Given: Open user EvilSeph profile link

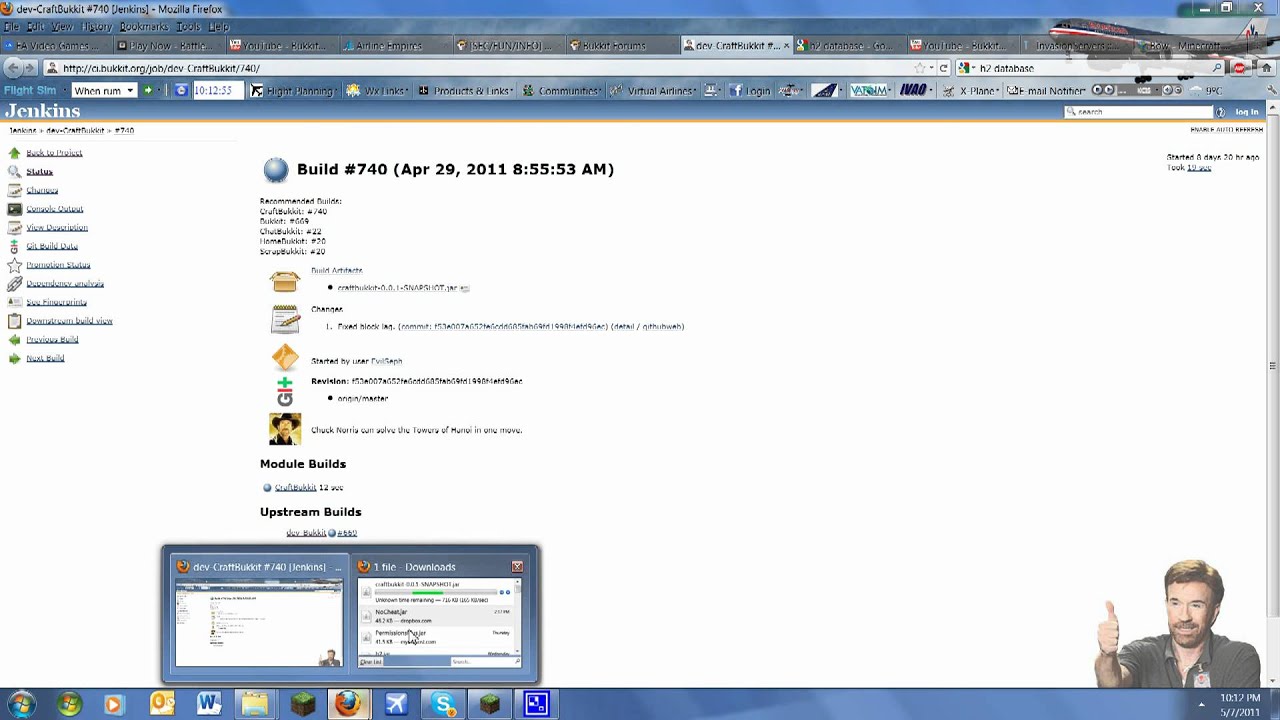Looking at the screenshot, I should [x=387, y=361].
